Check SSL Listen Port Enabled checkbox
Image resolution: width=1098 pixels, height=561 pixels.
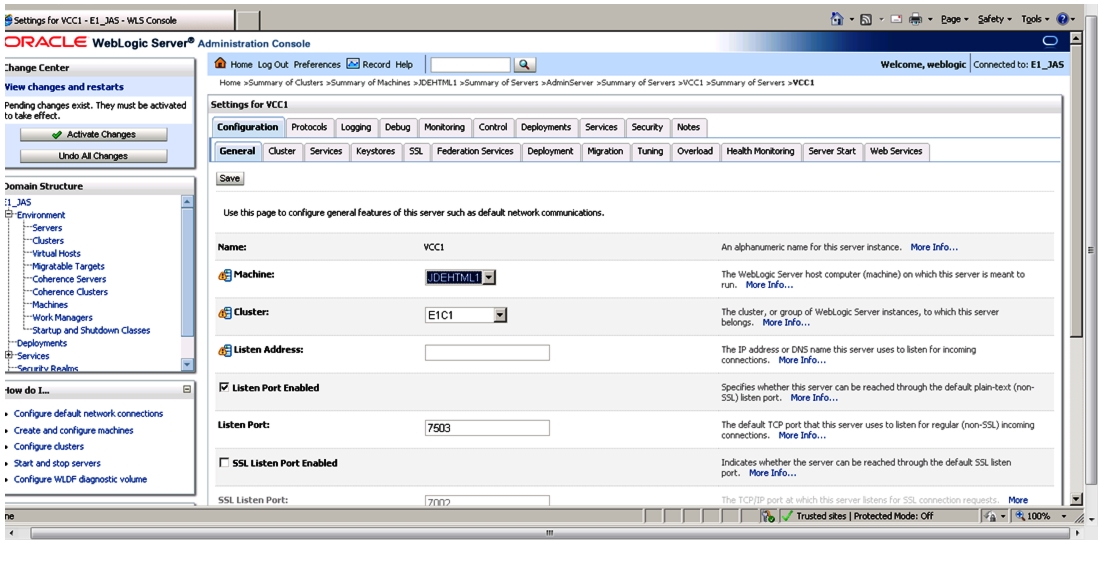224,462
